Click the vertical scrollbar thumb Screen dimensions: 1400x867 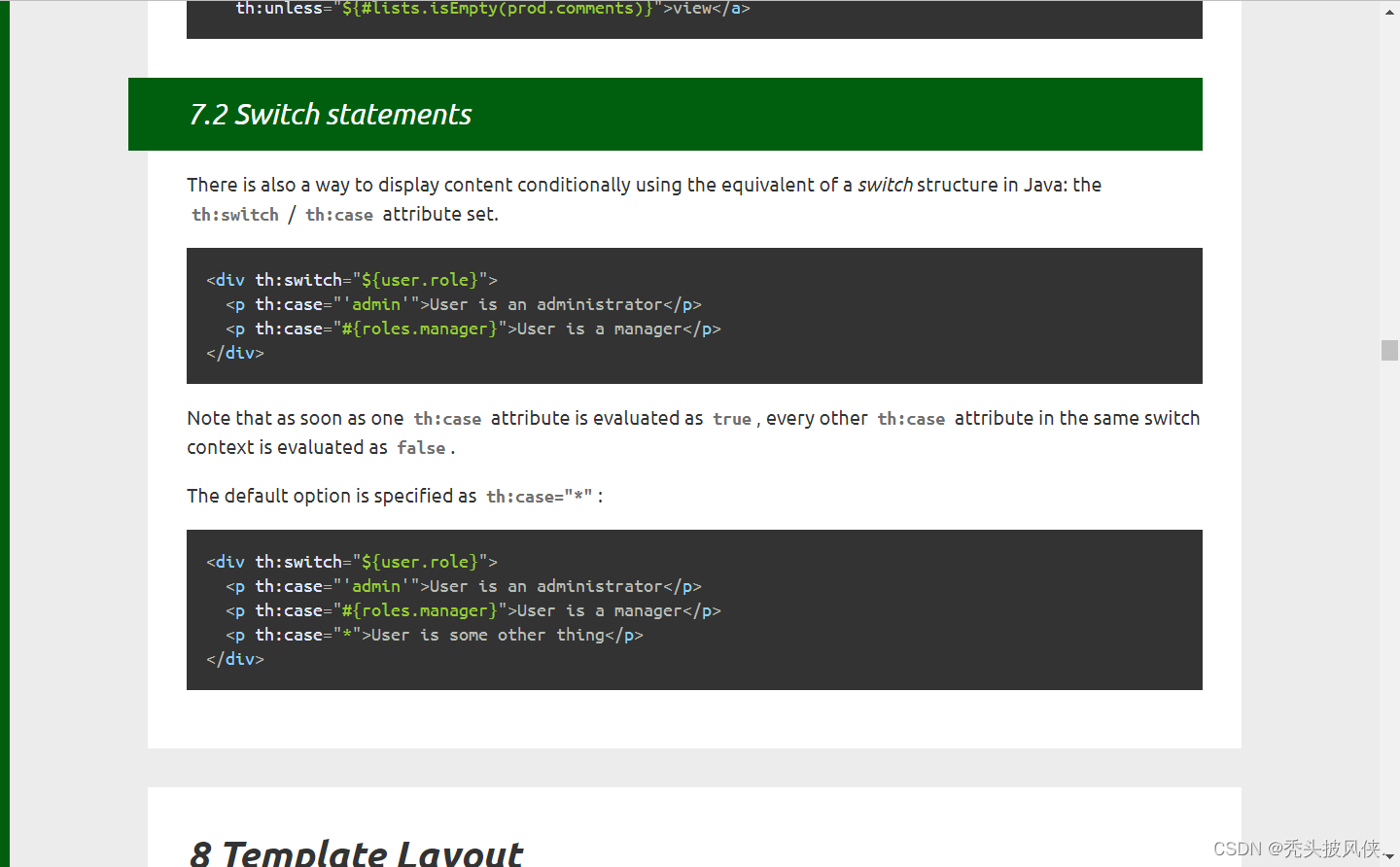pos(1389,350)
